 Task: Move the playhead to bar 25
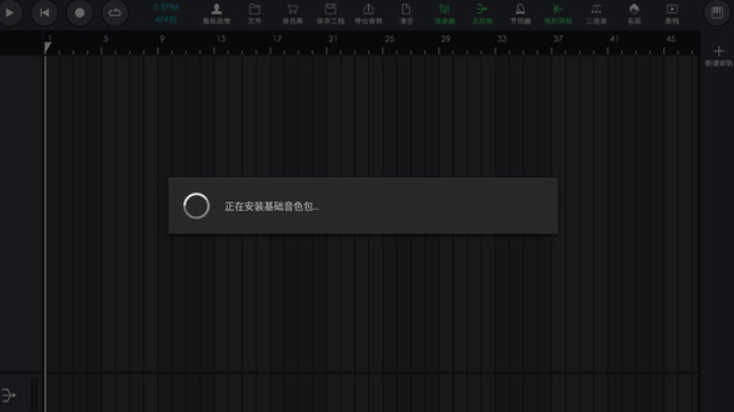(389, 39)
